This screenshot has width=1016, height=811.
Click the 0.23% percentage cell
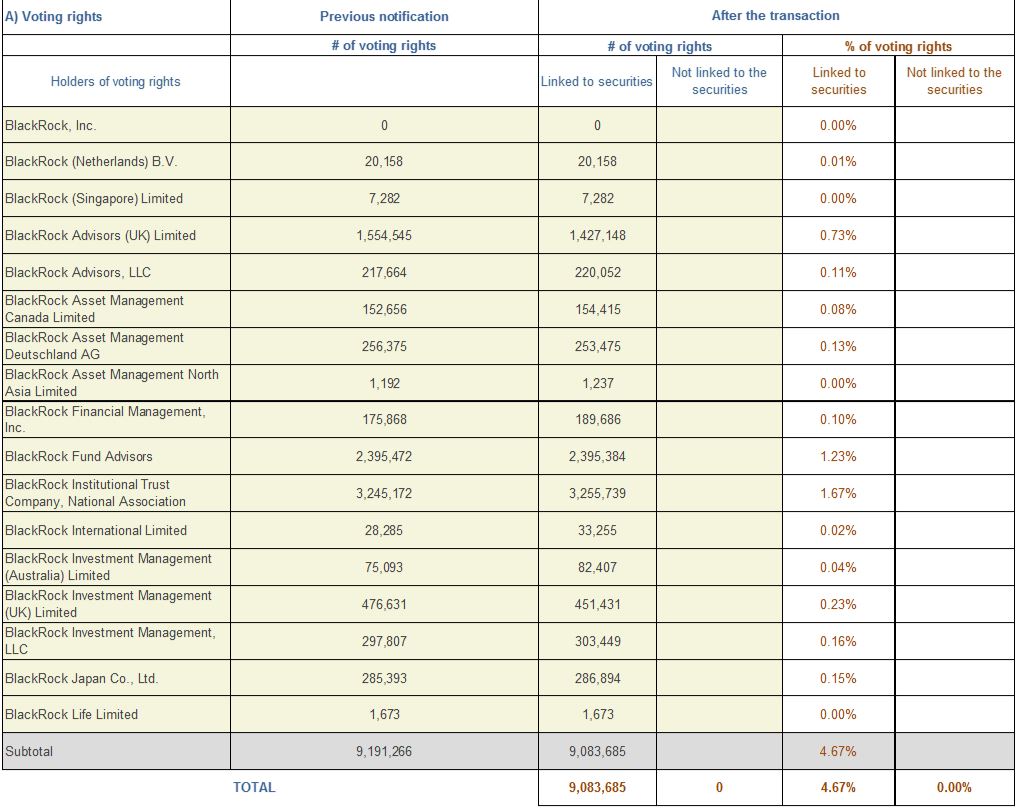(x=838, y=604)
